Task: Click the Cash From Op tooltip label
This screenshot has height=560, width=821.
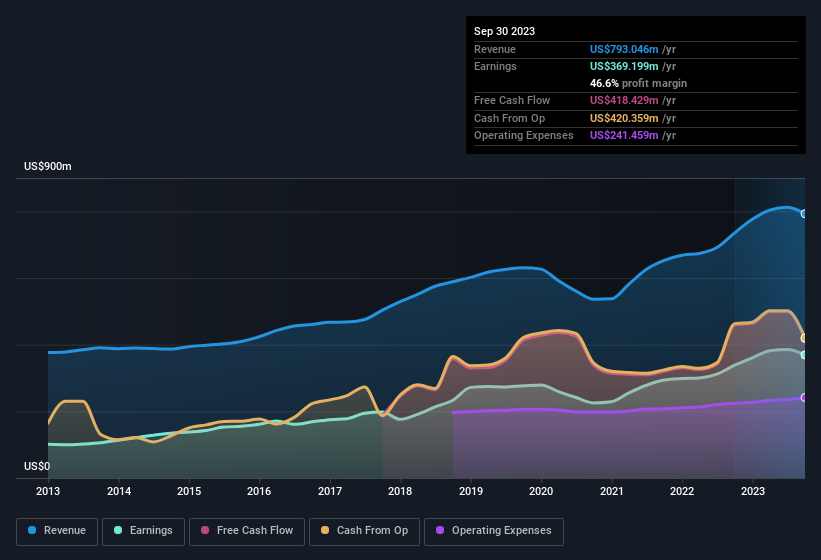Action: [x=509, y=118]
